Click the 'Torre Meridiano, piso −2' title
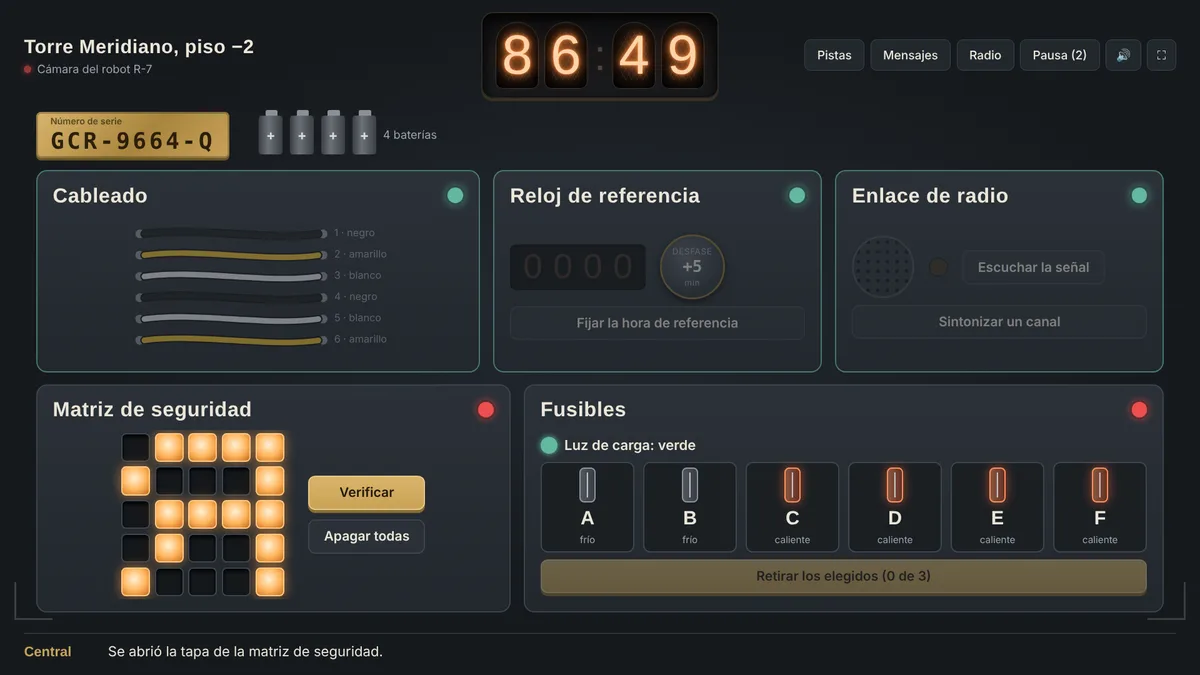Viewport: 1200px width, 675px height. [139, 46]
